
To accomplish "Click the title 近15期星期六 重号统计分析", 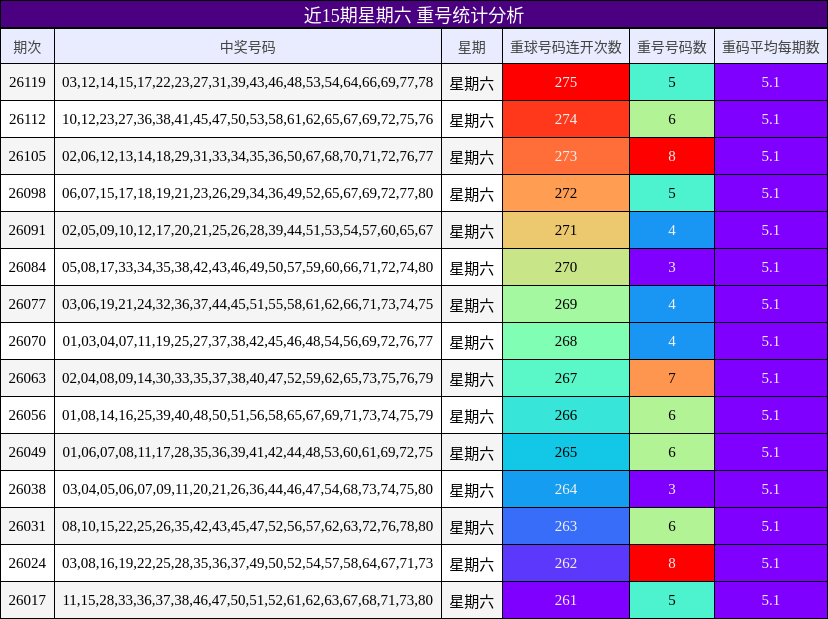I will coord(413,15).
